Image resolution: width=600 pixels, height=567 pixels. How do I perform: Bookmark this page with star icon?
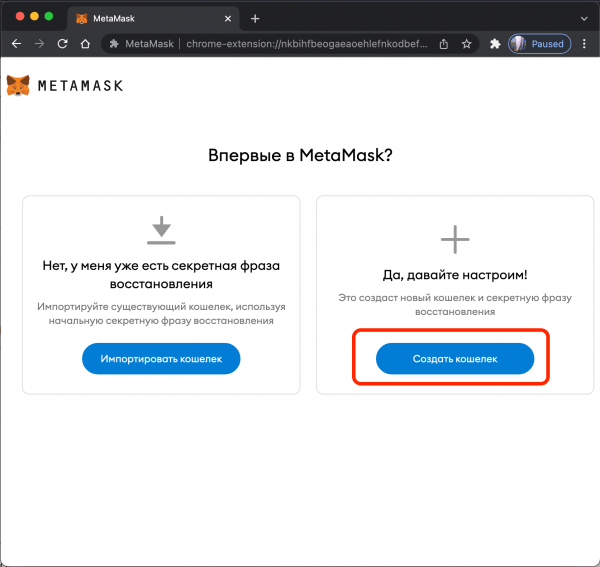click(466, 44)
